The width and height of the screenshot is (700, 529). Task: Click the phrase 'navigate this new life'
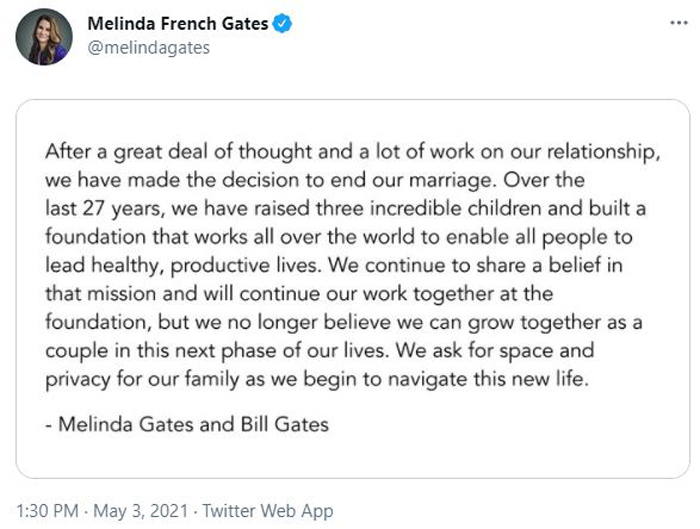click(x=488, y=379)
